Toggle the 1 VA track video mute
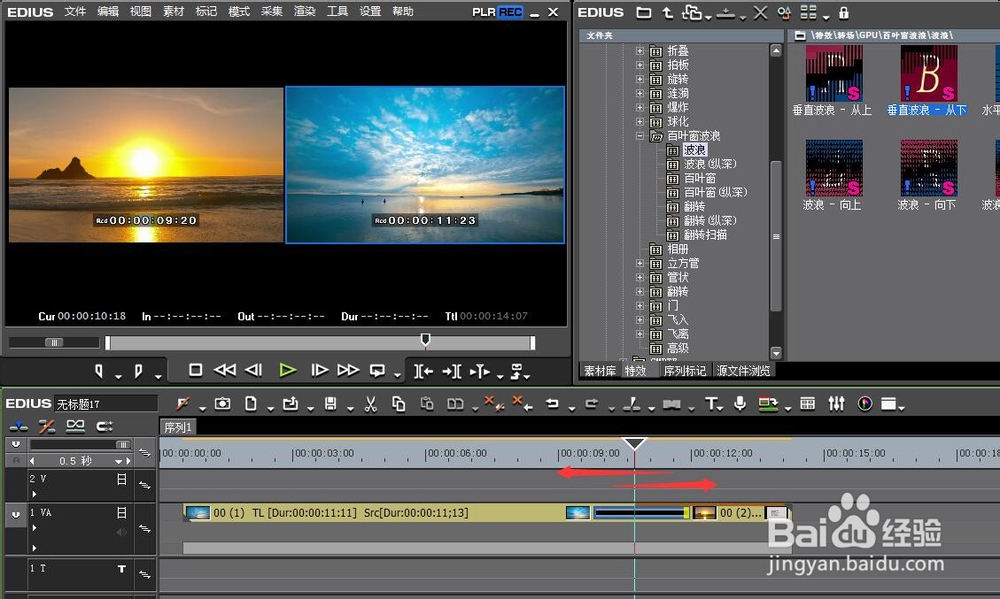This screenshot has width=1000, height=599. pyautogui.click(x=122, y=513)
